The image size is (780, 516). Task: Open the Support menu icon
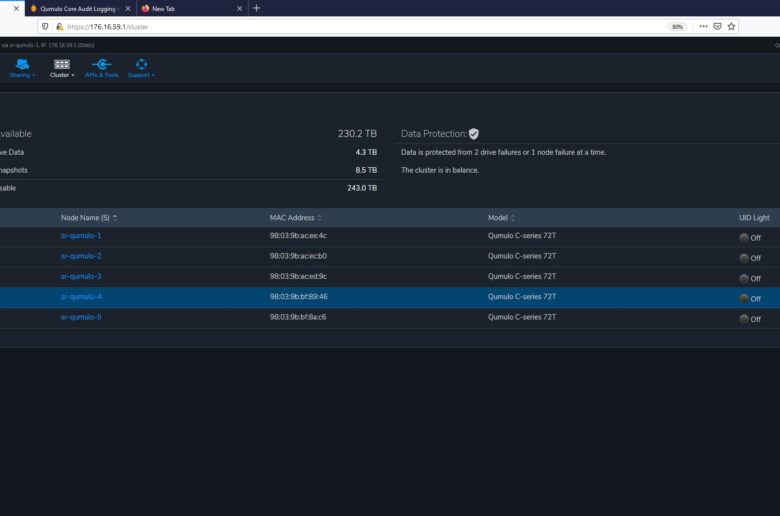click(141, 64)
